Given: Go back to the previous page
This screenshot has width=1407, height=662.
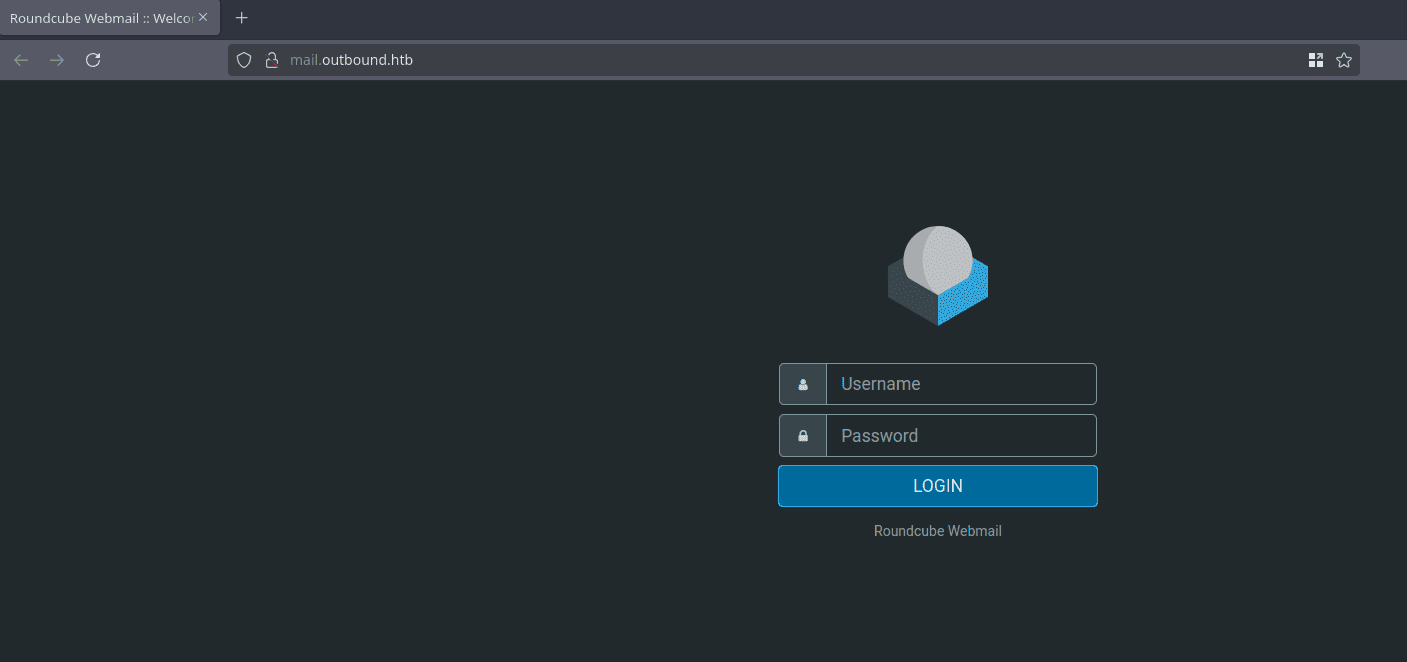Looking at the screenshot, I should coord(21,60).
